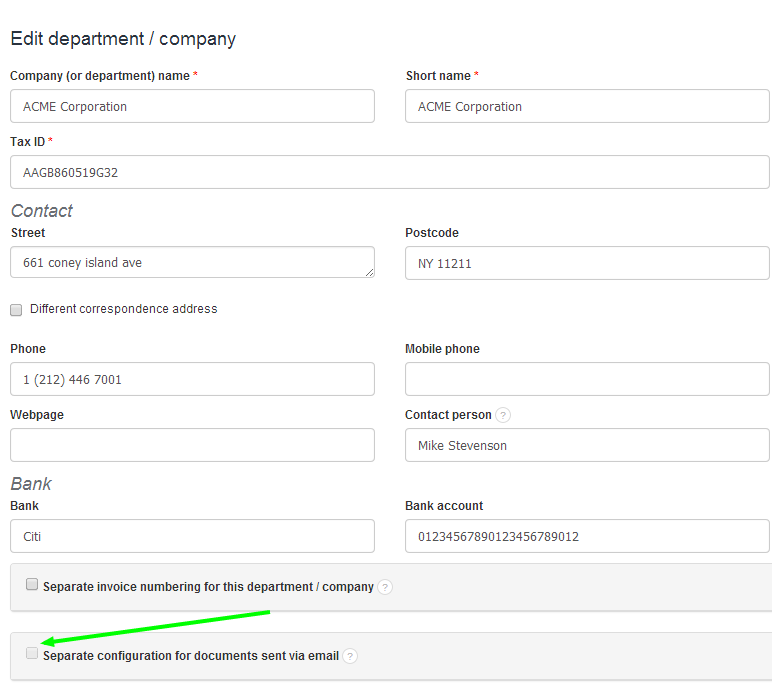Click the 'Webpage' label
Viewport: 772px width, 691px height.
pos(37,415)
